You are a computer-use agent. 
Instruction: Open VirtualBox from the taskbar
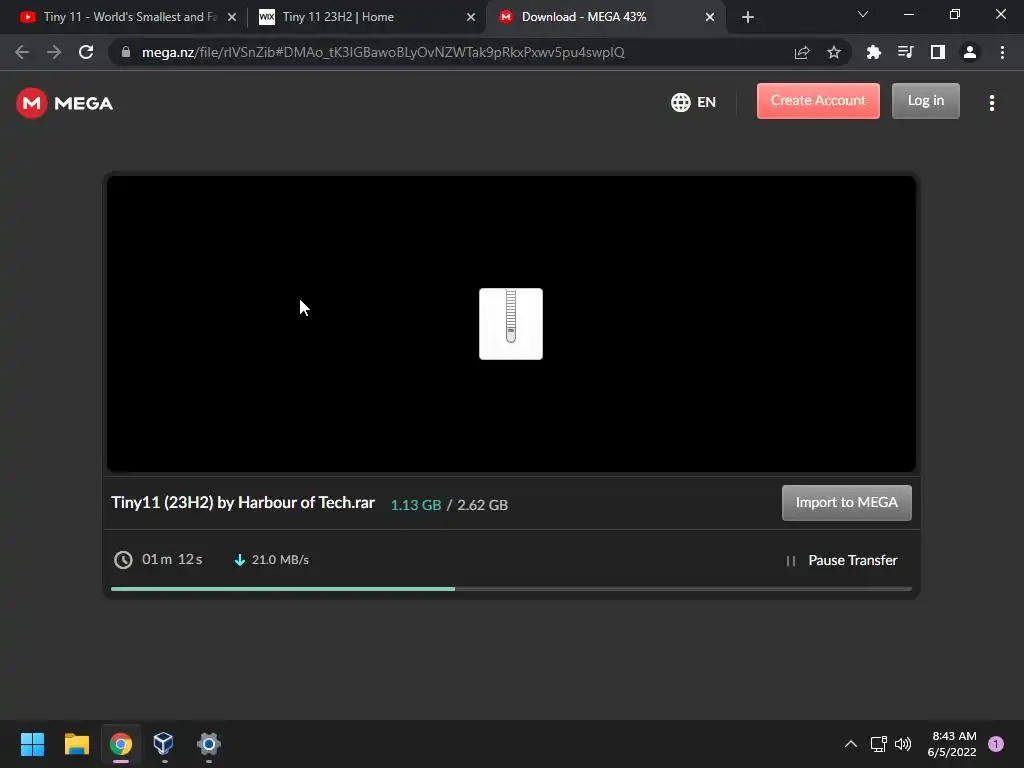[x=163, y=743]
